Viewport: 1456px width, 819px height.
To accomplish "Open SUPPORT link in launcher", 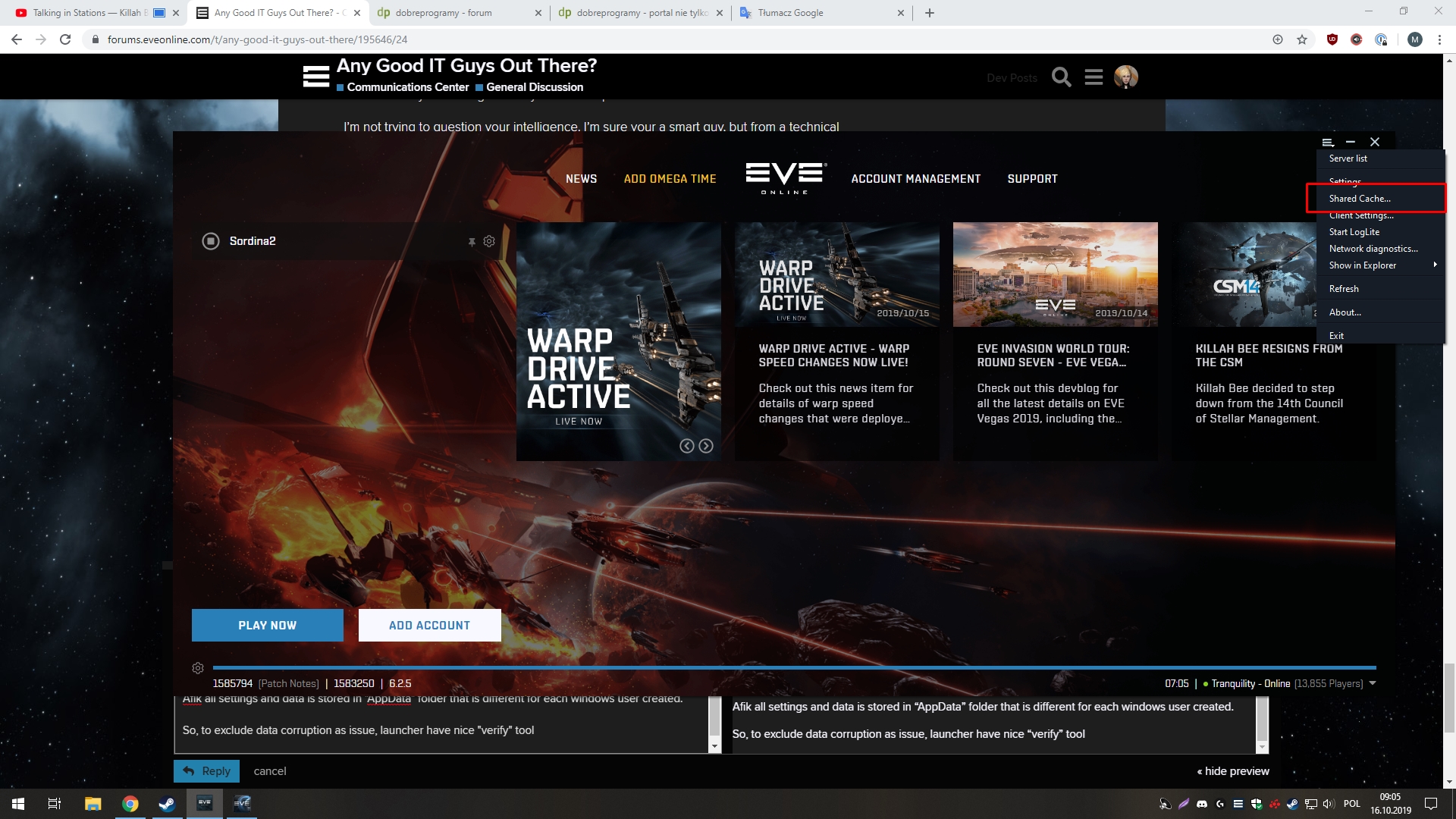I will click(x=1033, y=179).
